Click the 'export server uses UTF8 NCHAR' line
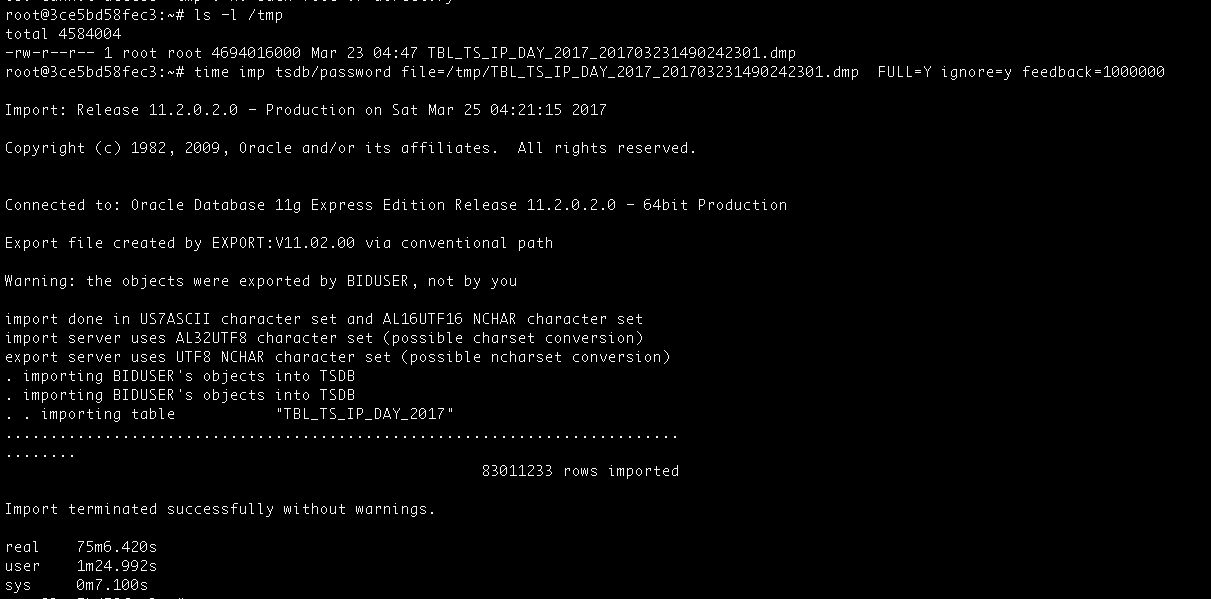 tap(338, 357)
